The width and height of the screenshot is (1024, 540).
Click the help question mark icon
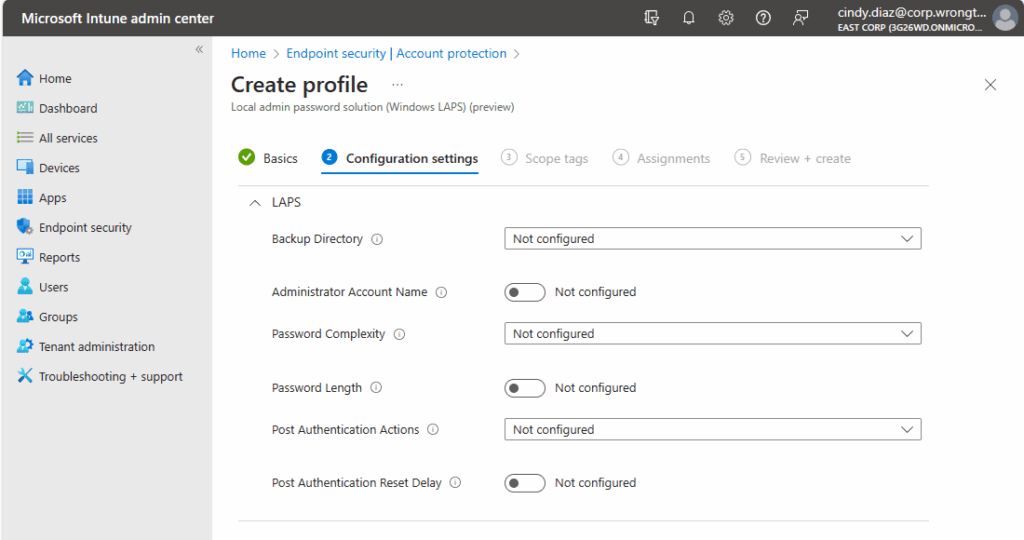point(763,18)
